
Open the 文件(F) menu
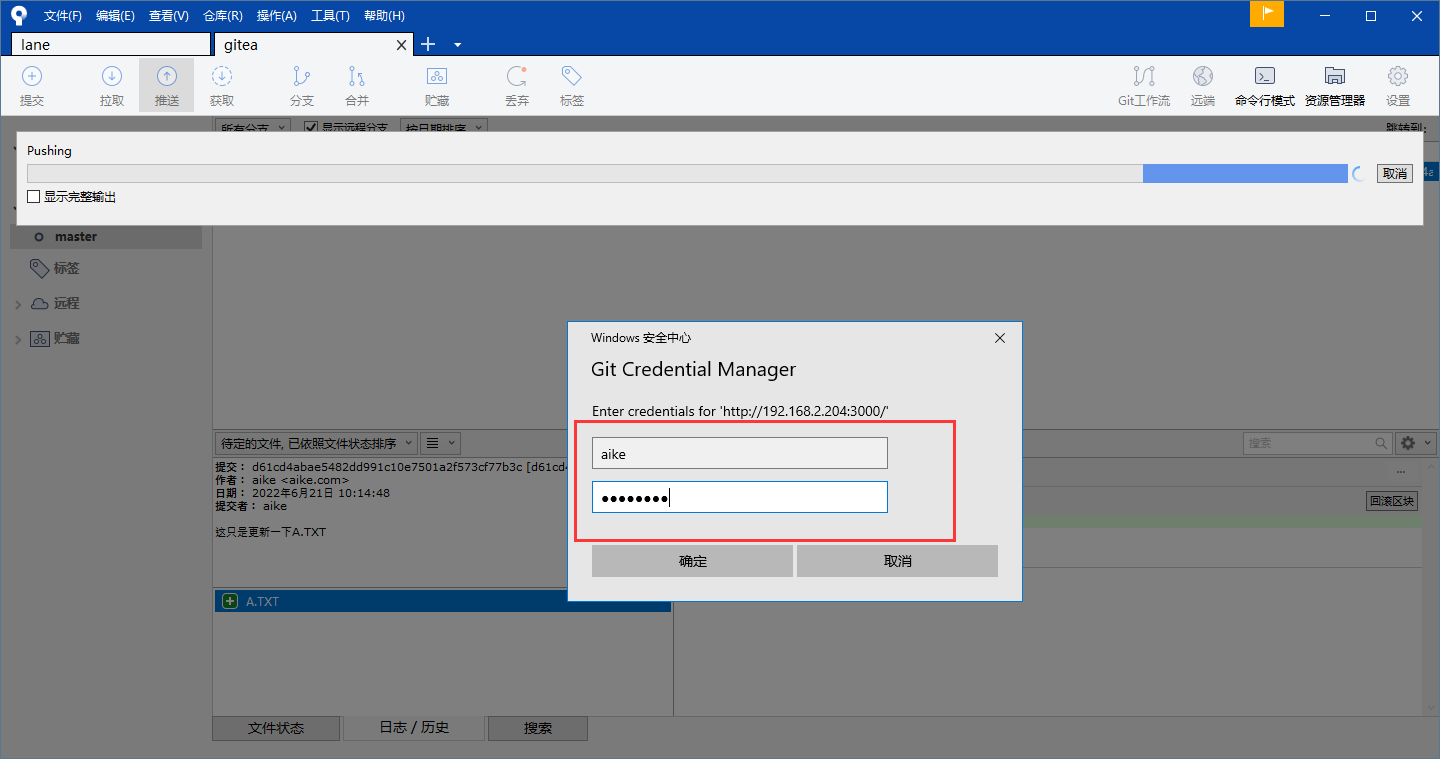[63, 15]
